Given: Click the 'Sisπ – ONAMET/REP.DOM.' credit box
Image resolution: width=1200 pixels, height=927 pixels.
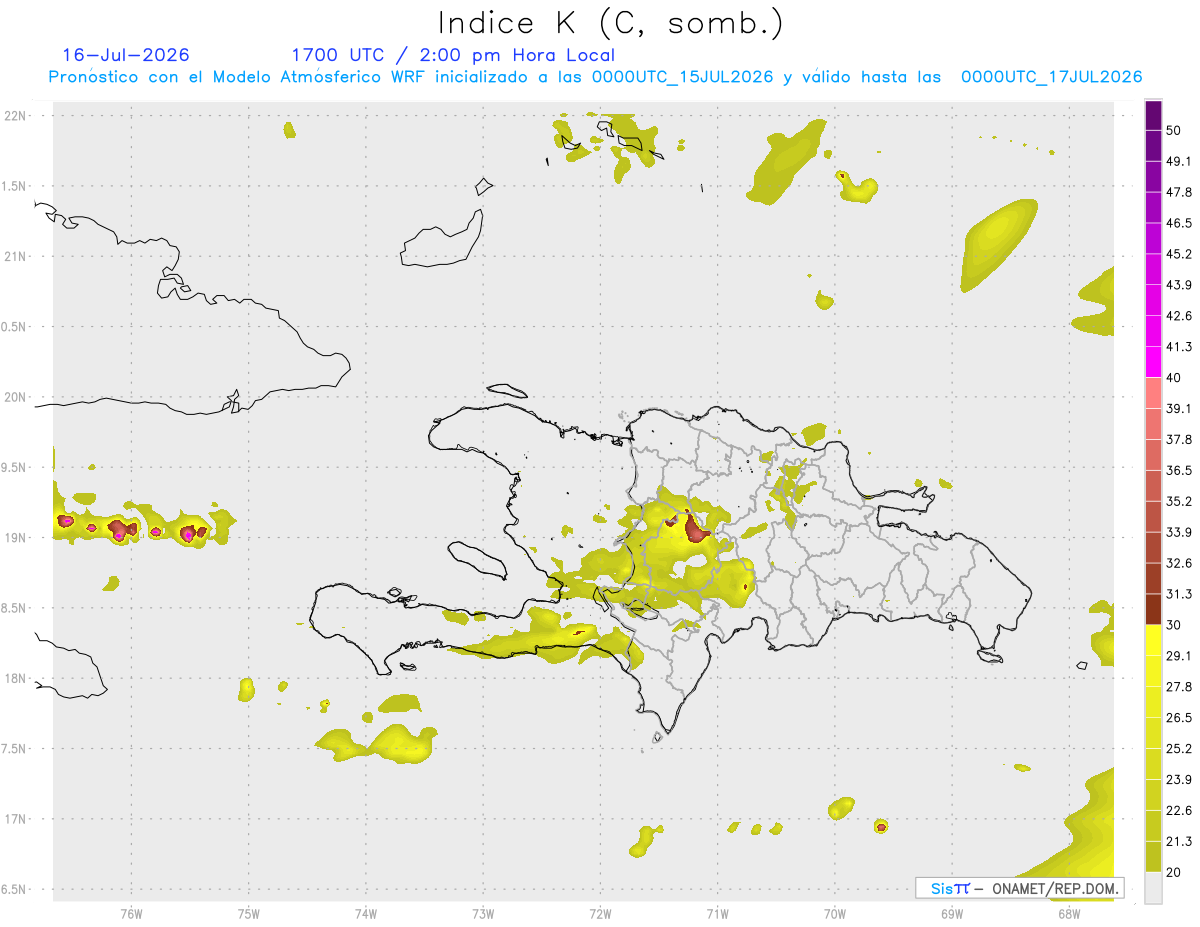Looking at the screenshot, I should (x=1019, y=888).
